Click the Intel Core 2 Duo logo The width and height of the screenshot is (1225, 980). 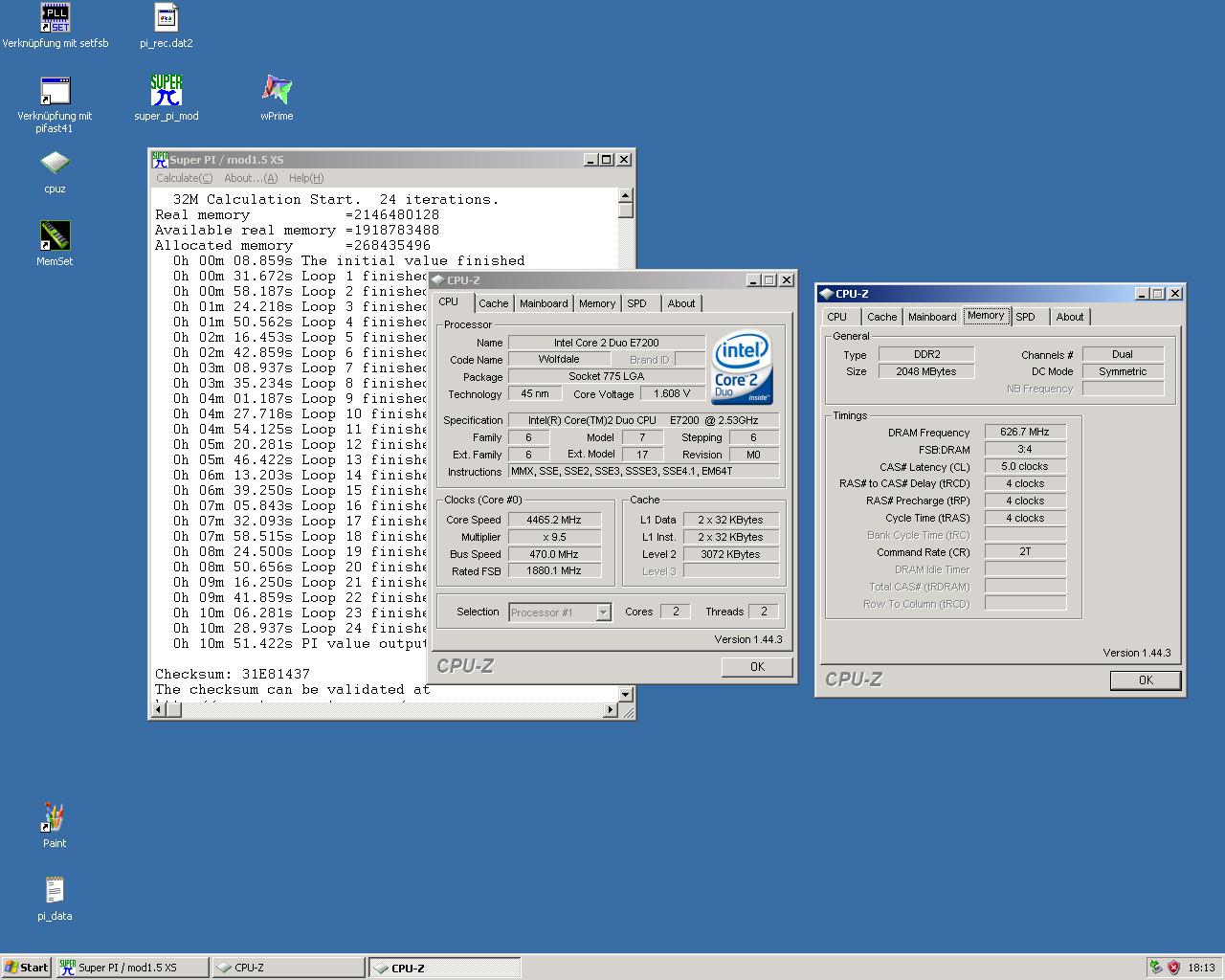point(743,367)
